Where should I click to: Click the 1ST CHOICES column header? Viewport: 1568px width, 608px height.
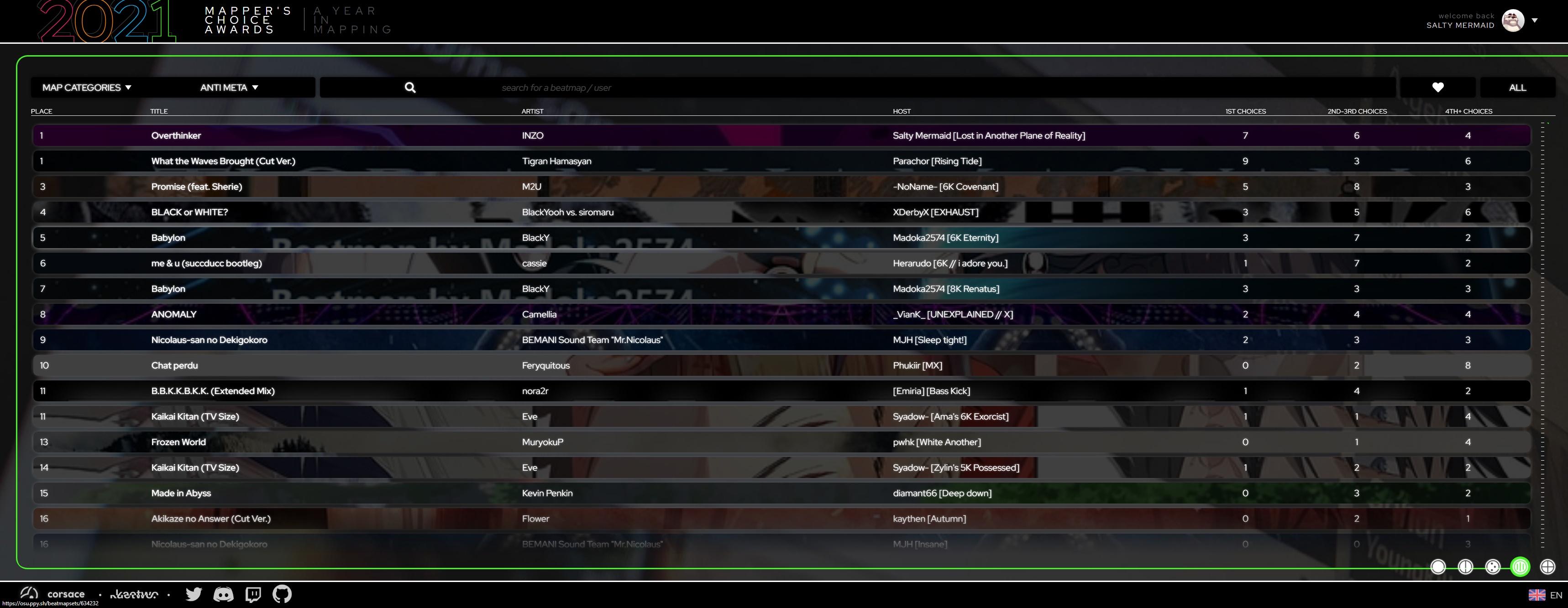click(1246, 111)
